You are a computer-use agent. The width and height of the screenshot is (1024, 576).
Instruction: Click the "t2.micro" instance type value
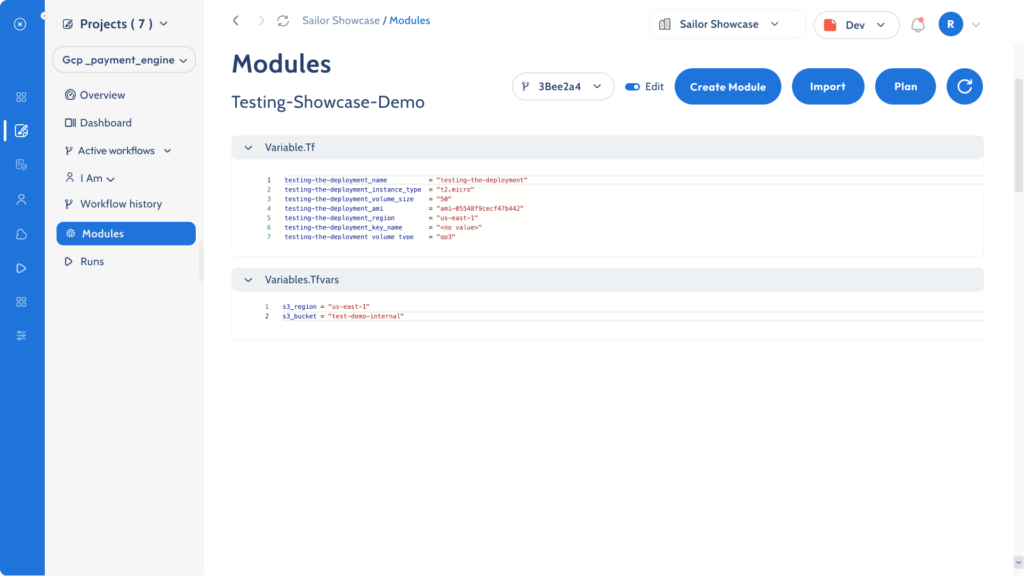pyautogui.click(x=455, y=189)
